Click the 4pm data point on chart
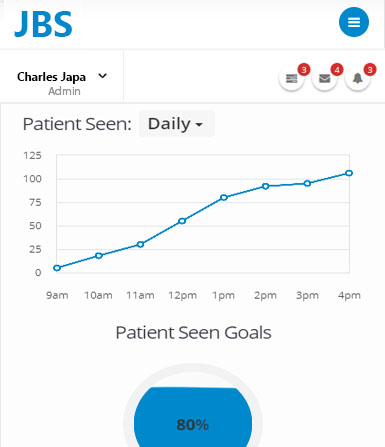Screen dimensions: 385x447 (x=349, y=173)
